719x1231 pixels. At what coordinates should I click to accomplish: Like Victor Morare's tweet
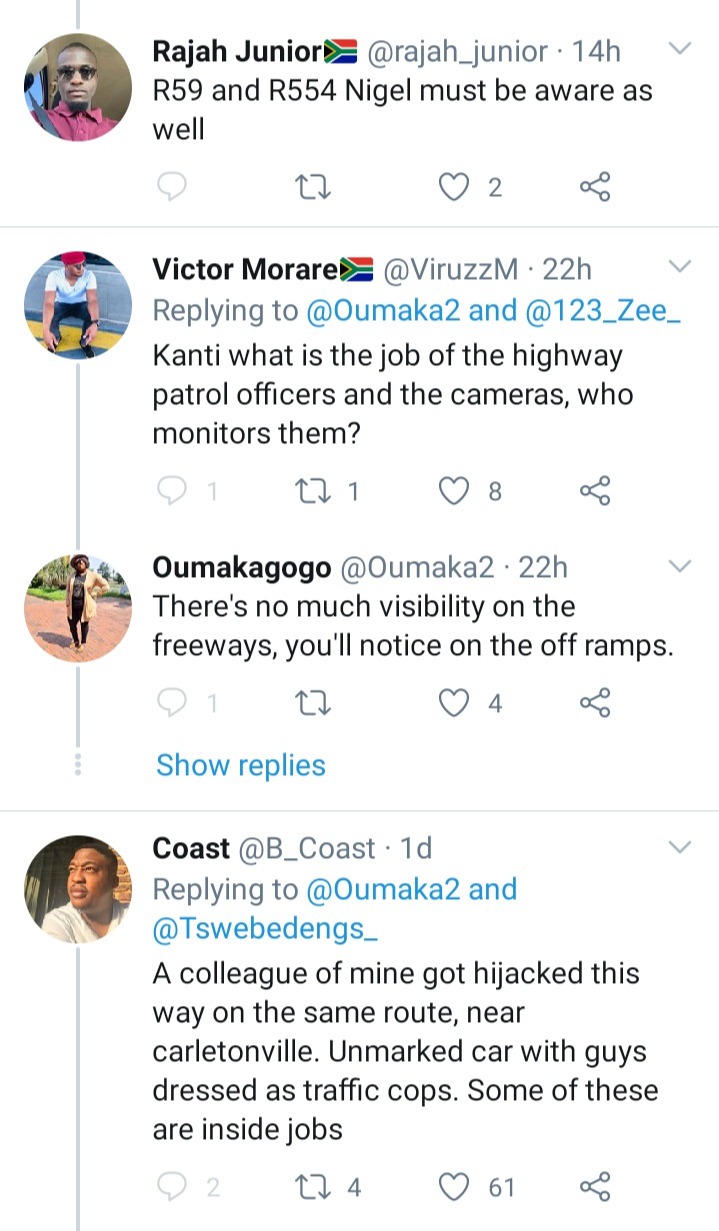click(x=456, y=490)
